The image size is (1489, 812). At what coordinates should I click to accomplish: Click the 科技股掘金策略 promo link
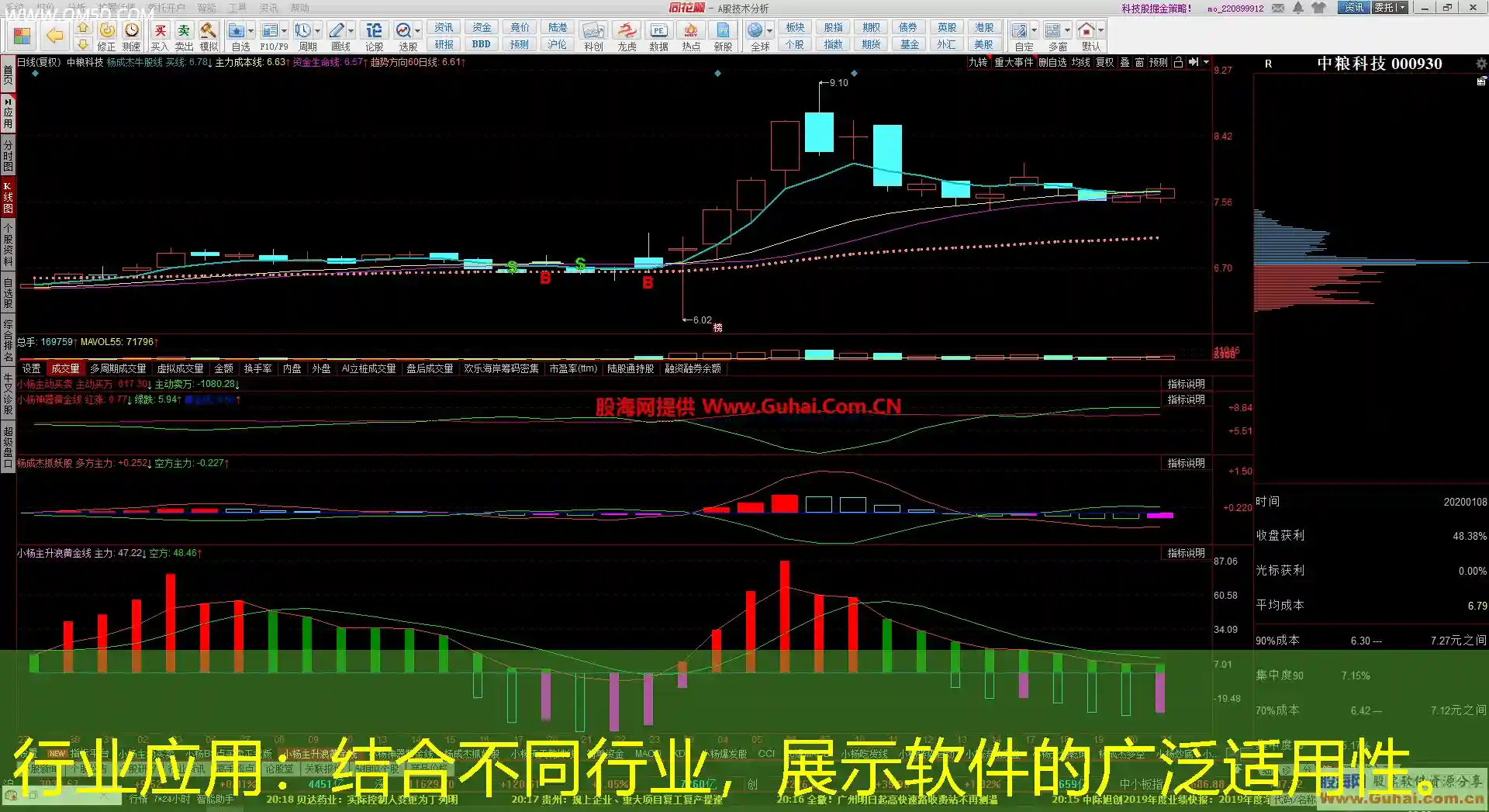[1156, 9]
